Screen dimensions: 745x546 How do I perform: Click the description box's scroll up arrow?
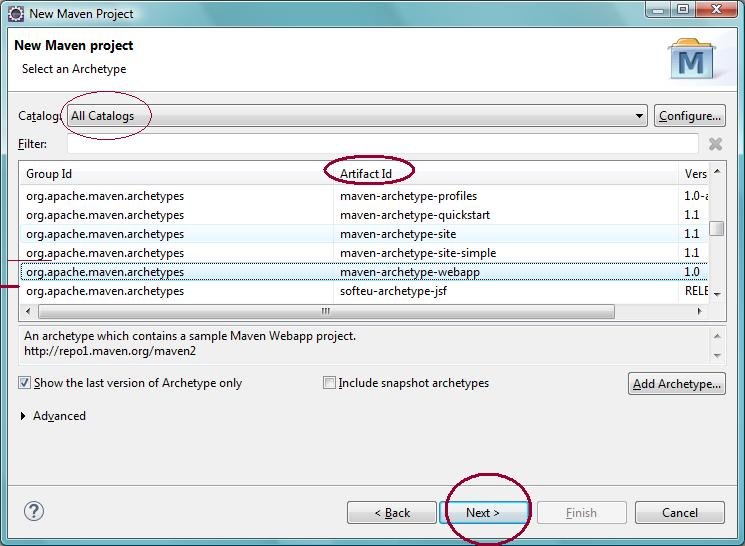click(717, 336)
